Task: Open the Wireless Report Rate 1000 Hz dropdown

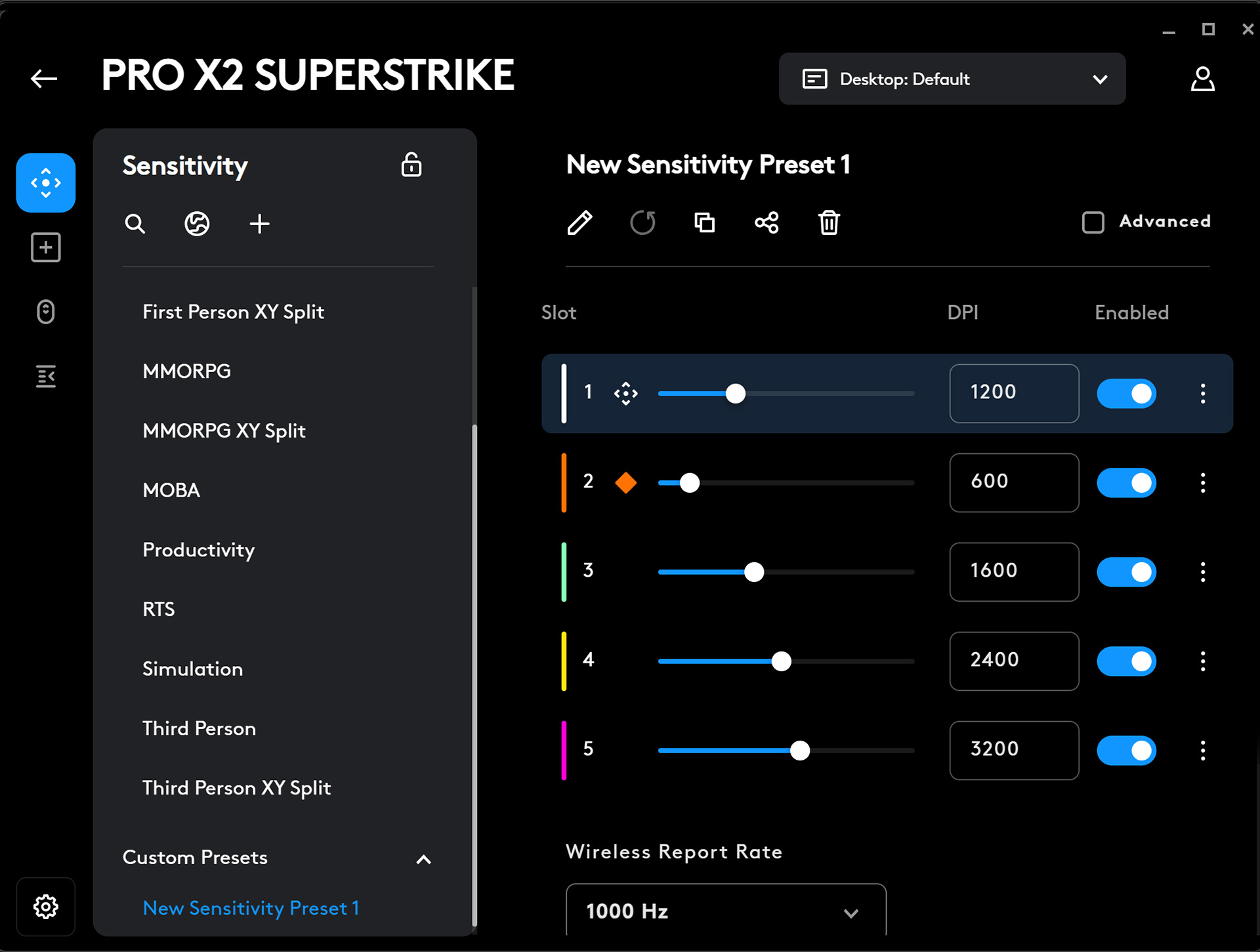Action: (x=725, y=911)
